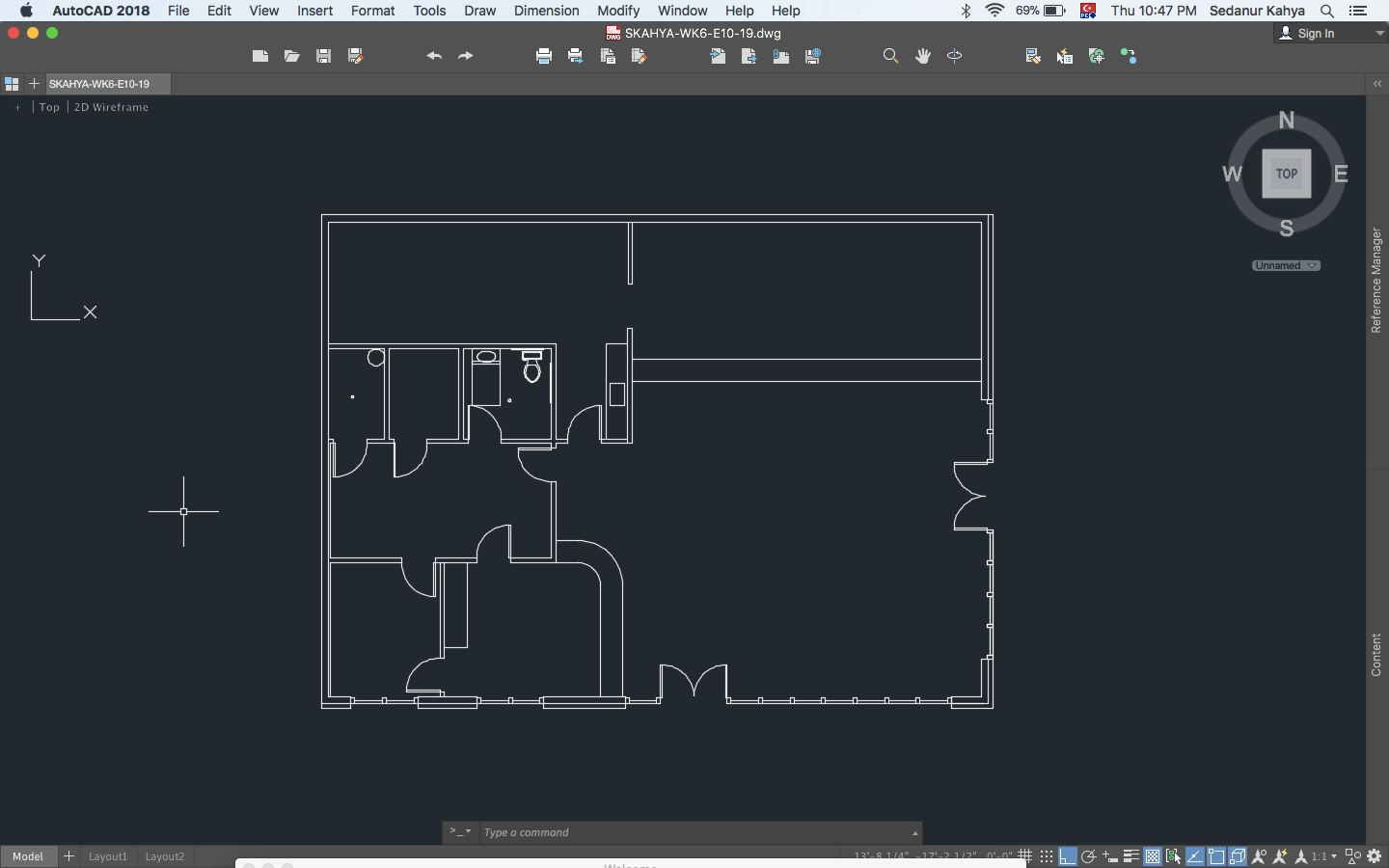The width and height of the screenshot is (1389, 868).
Task: Click the Save to Web & Mobile icon
Action: [x=813, y=56]
